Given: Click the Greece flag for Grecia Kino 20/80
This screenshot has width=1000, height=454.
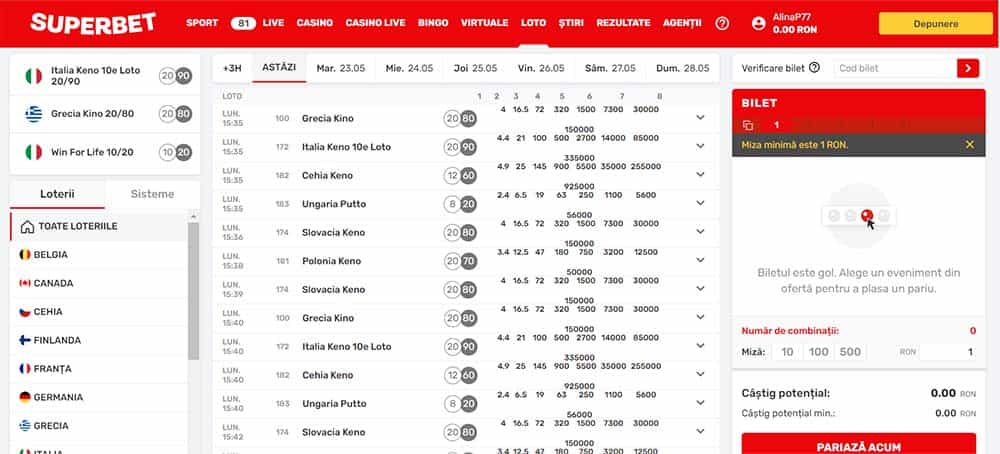Looking at the screenshot, I should pyautogui.click(x=33, y=114).
